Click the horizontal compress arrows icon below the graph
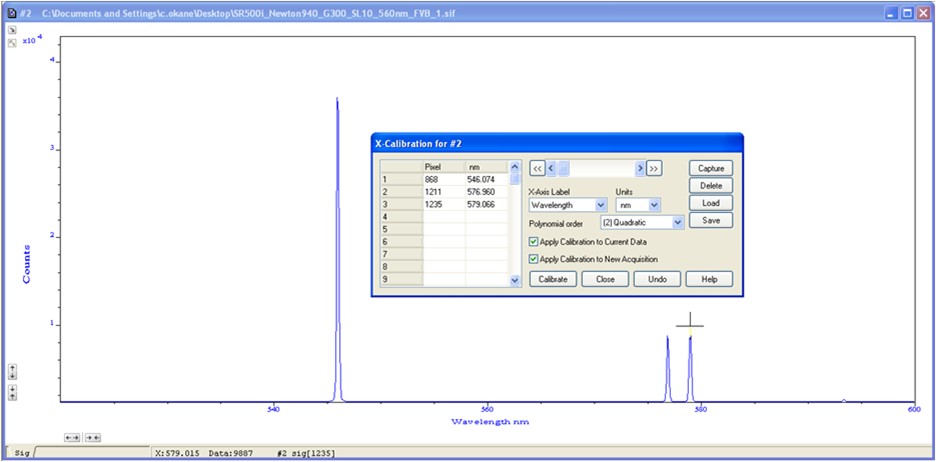The height and width of the screenshot is (462, 936). 93,438
